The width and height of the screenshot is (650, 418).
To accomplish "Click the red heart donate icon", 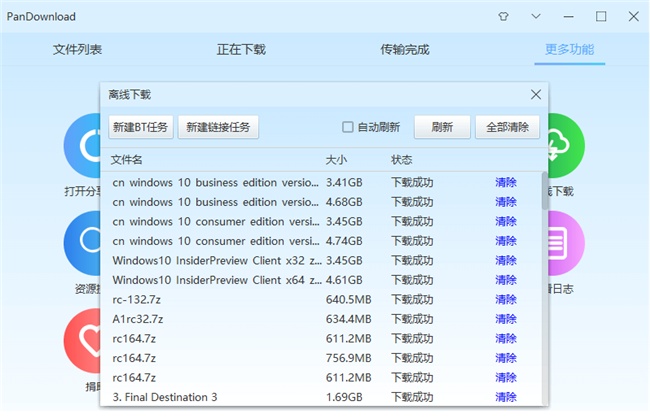I will [x=82, y=340].
